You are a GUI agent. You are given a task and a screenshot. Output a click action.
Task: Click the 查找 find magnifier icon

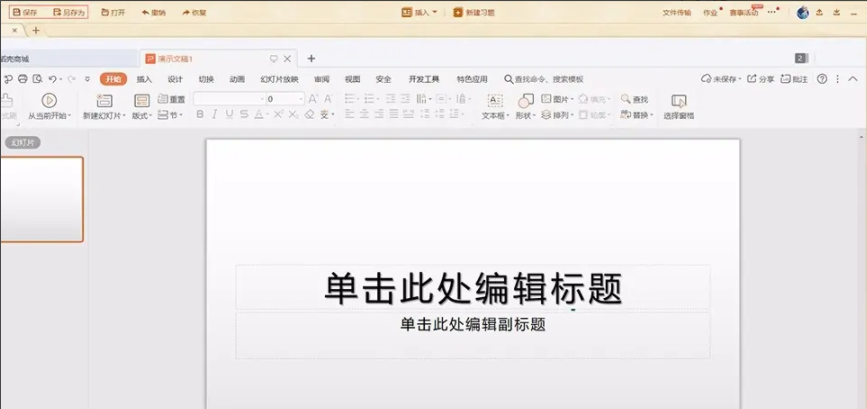626,99
